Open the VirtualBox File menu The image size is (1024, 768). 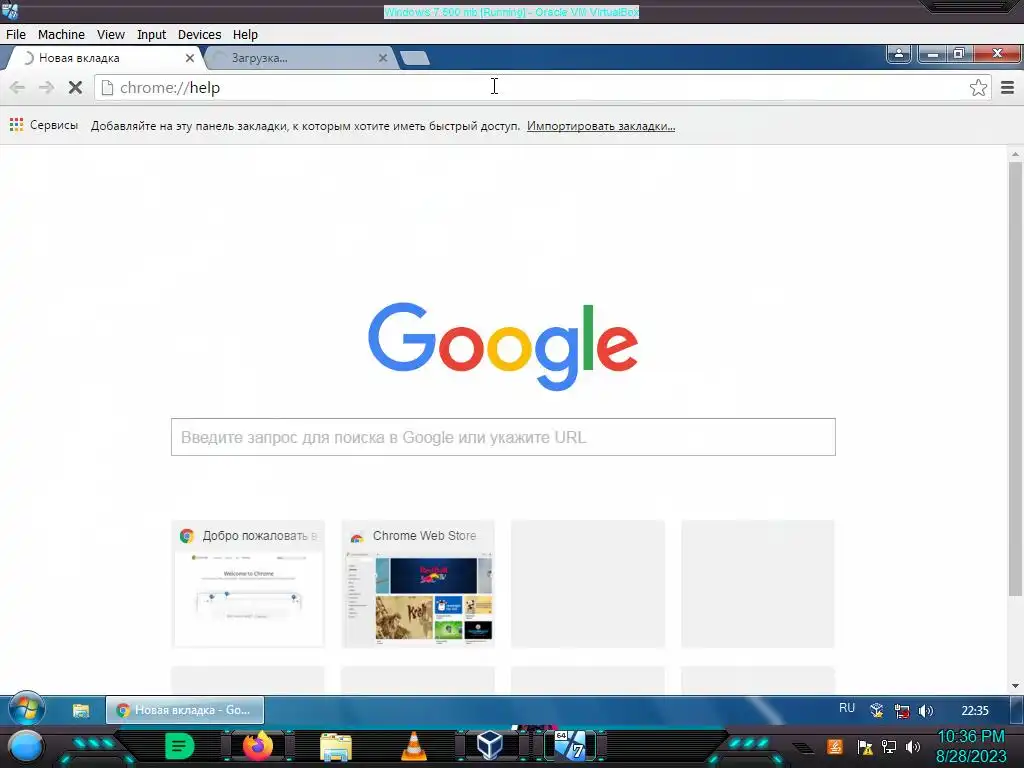[16, 35]
